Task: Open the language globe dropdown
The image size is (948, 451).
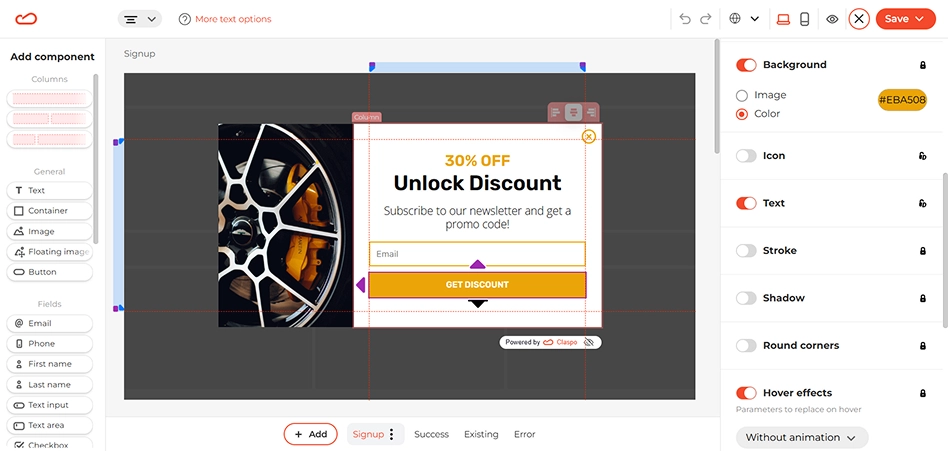Action: (744, 19)
